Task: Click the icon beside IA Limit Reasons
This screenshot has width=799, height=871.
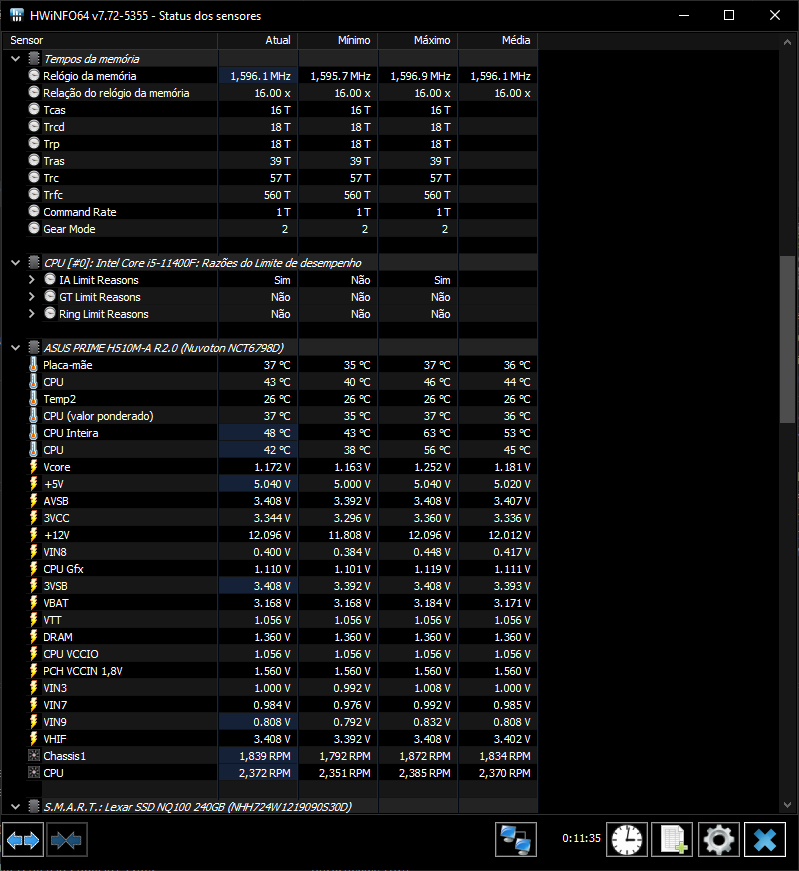Action: 50,279
